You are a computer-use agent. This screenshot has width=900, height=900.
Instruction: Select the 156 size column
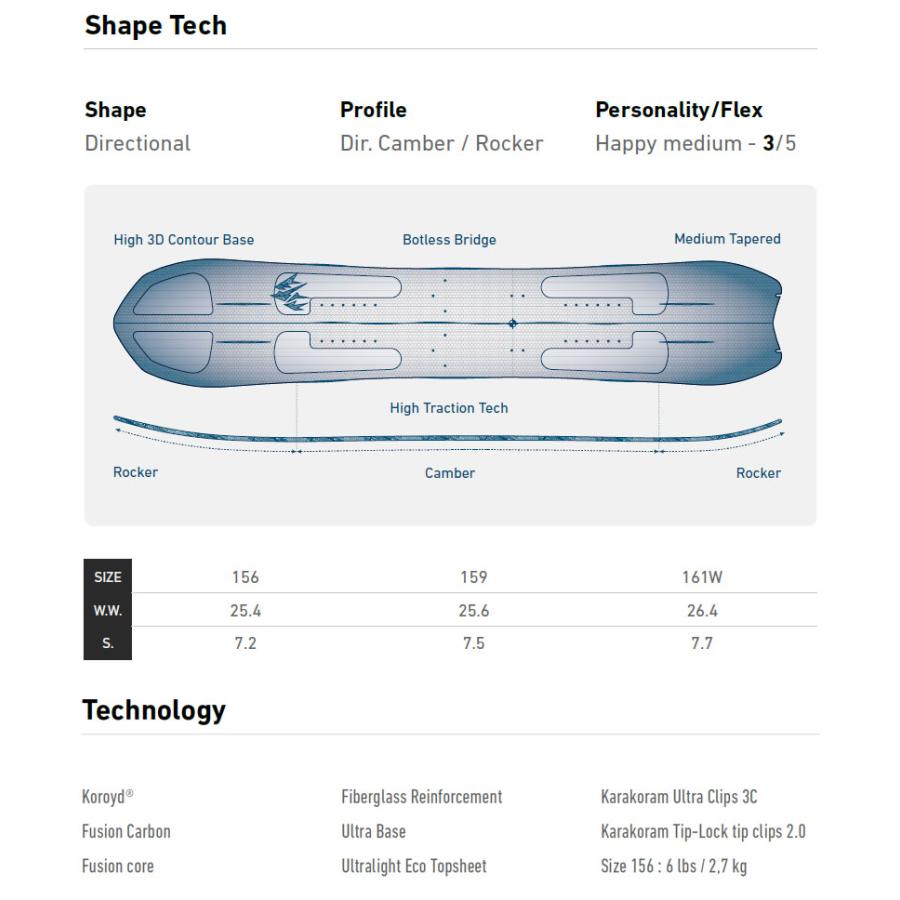tap(245, 577)
